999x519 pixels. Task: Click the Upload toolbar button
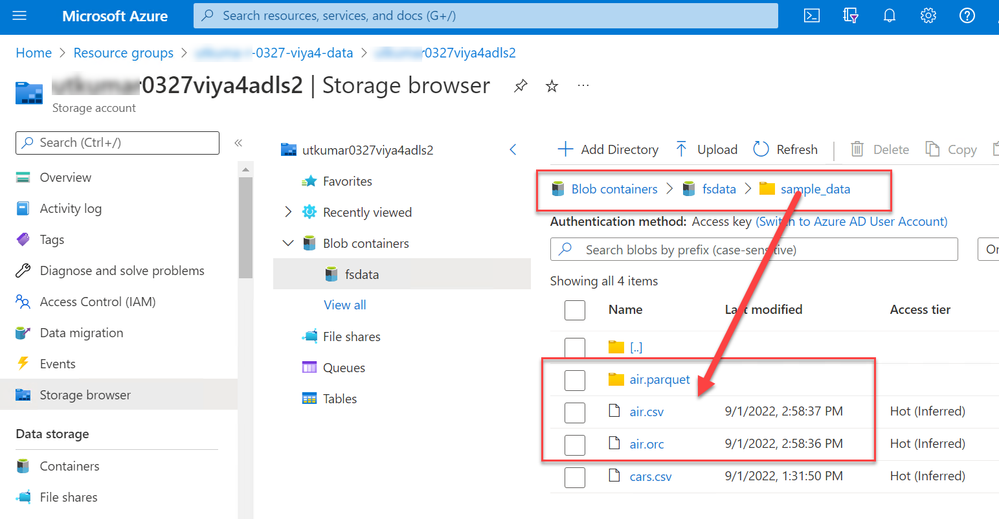(706, 149)
